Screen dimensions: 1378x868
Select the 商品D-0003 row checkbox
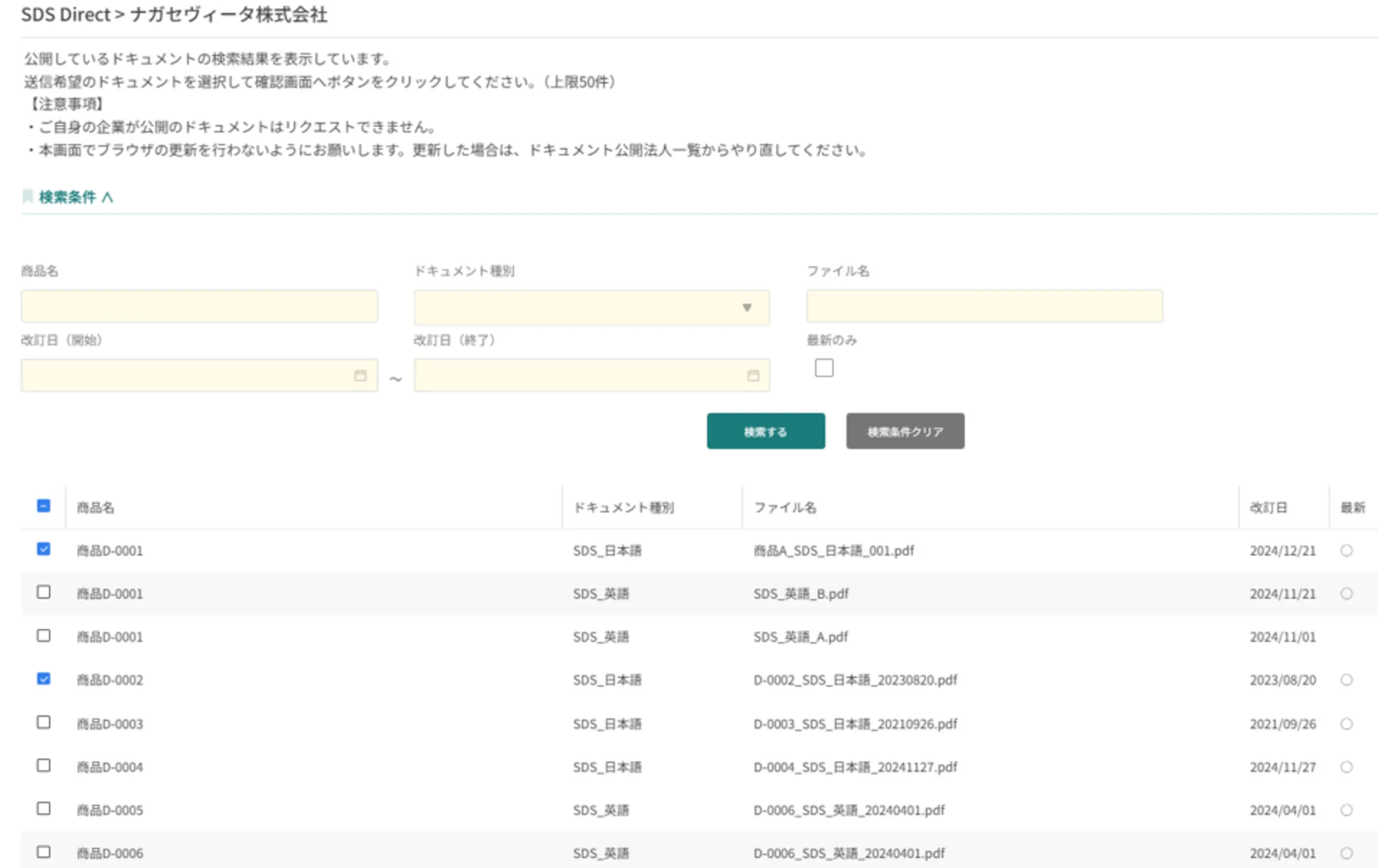[43, 722]
